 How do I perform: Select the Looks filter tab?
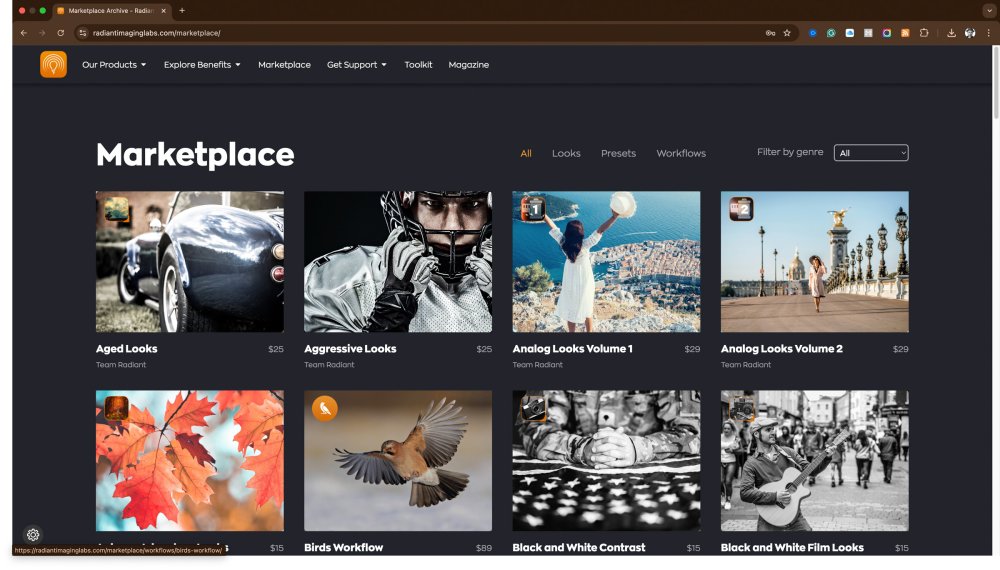pyautogui.click(x=566, y=154)
